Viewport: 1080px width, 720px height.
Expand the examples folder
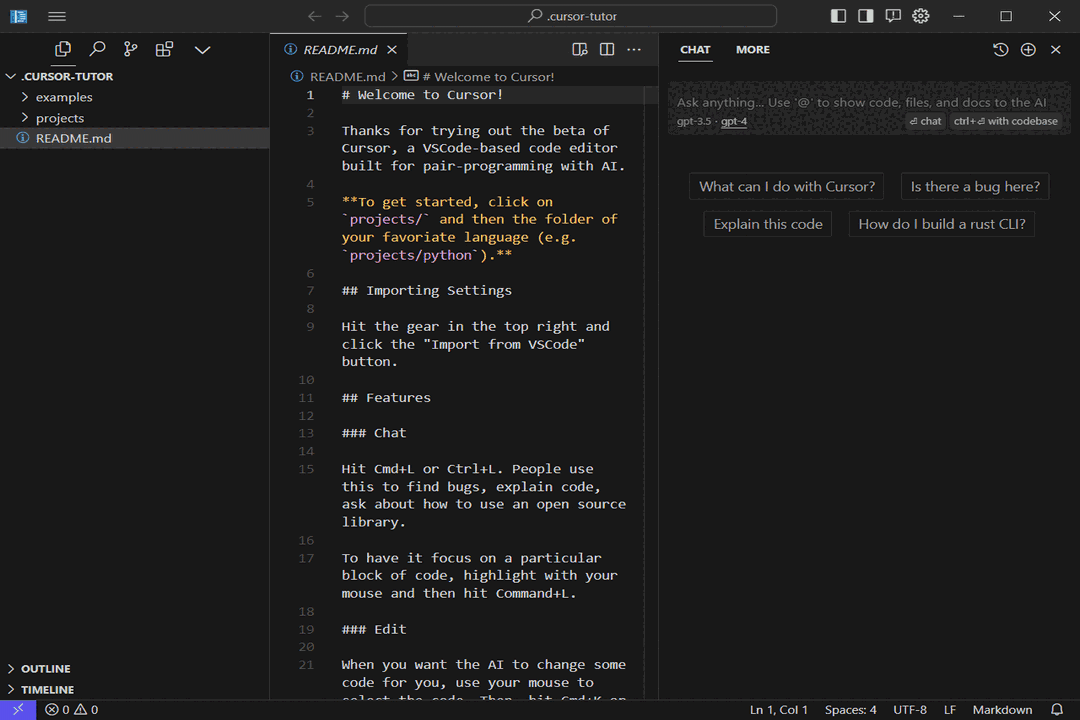[x=64, y=97]
